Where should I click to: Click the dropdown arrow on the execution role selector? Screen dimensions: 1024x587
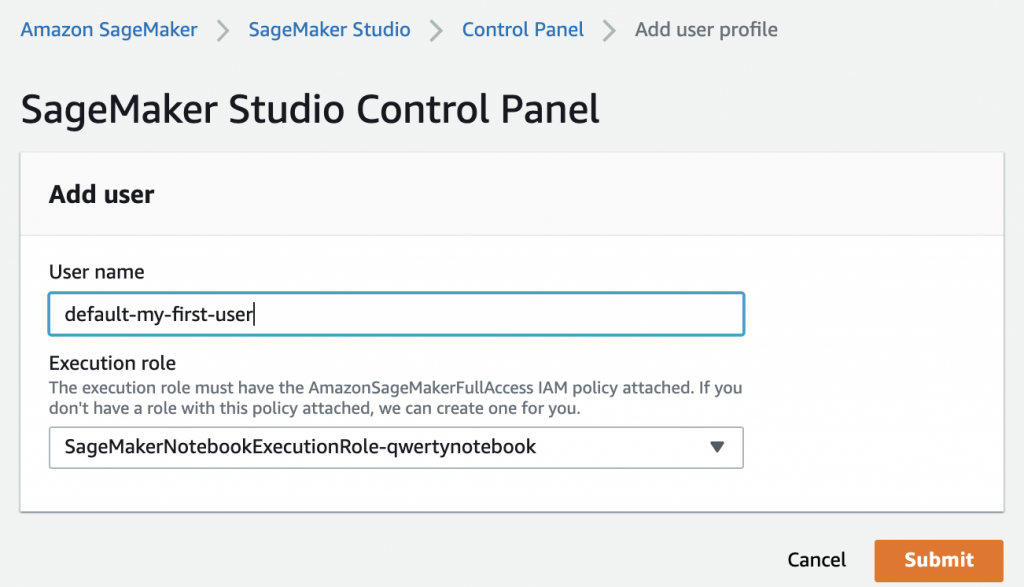[717, 448]
